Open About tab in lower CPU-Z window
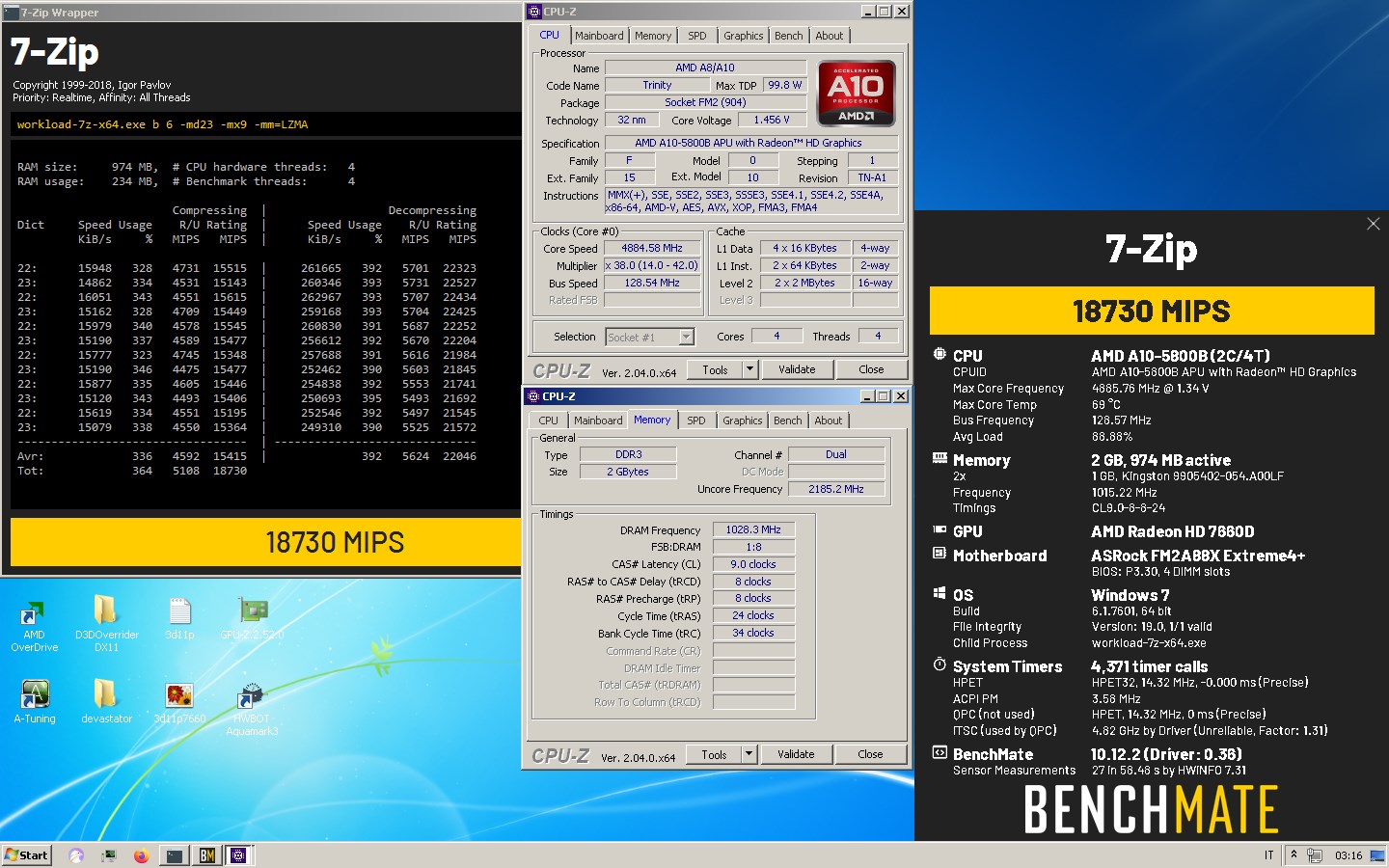This screenshot has width=1389, height=868. pyautogui.click(x=829, y=420)
